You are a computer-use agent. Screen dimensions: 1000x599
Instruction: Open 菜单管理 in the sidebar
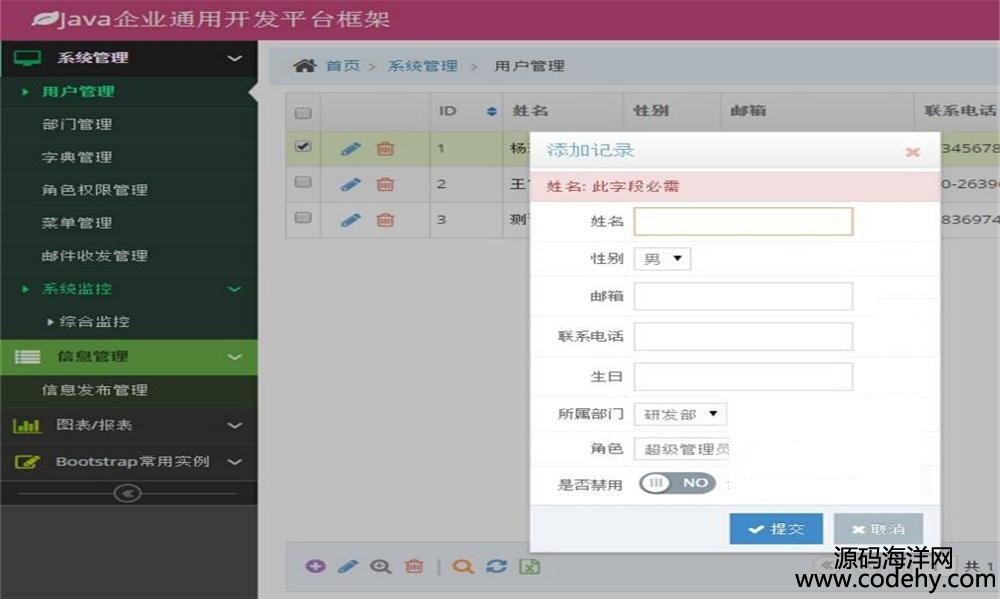click(x=77, y=223)
